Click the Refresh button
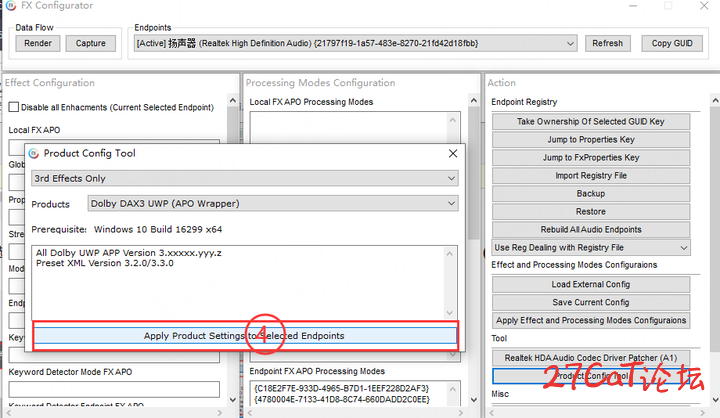 608,43
